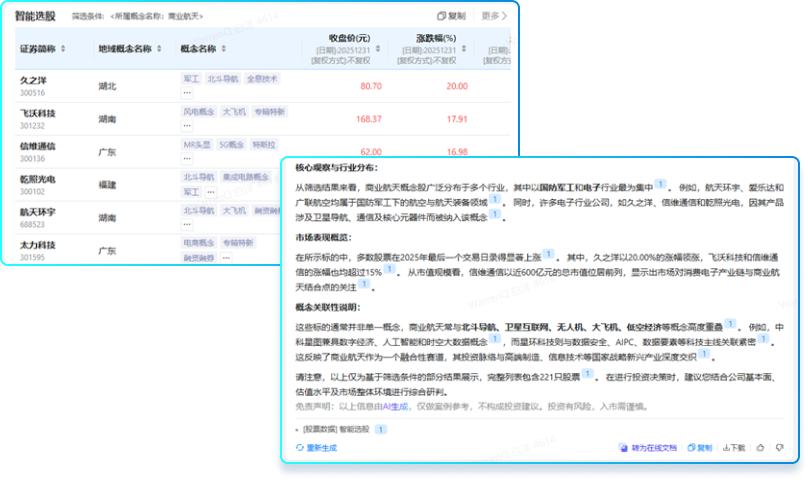Expand more concept tags for 久之洋

187,93
